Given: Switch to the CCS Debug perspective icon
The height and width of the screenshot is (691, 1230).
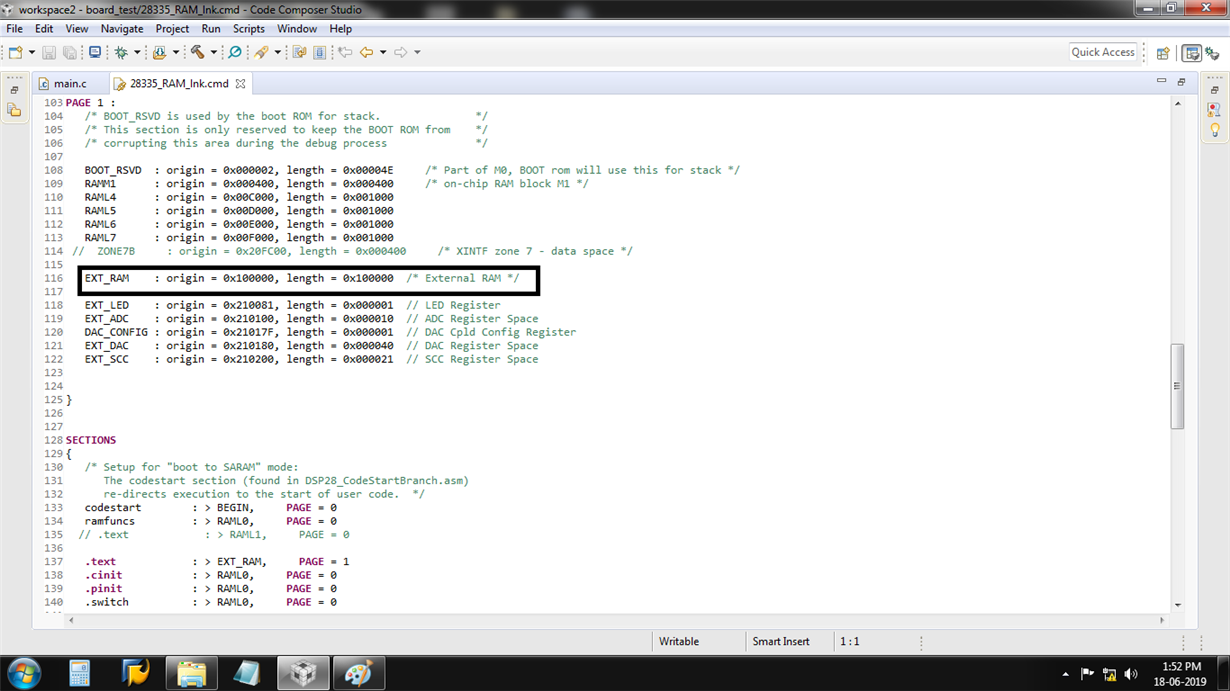Looking at the screenshot, I should coord(1212,52).
